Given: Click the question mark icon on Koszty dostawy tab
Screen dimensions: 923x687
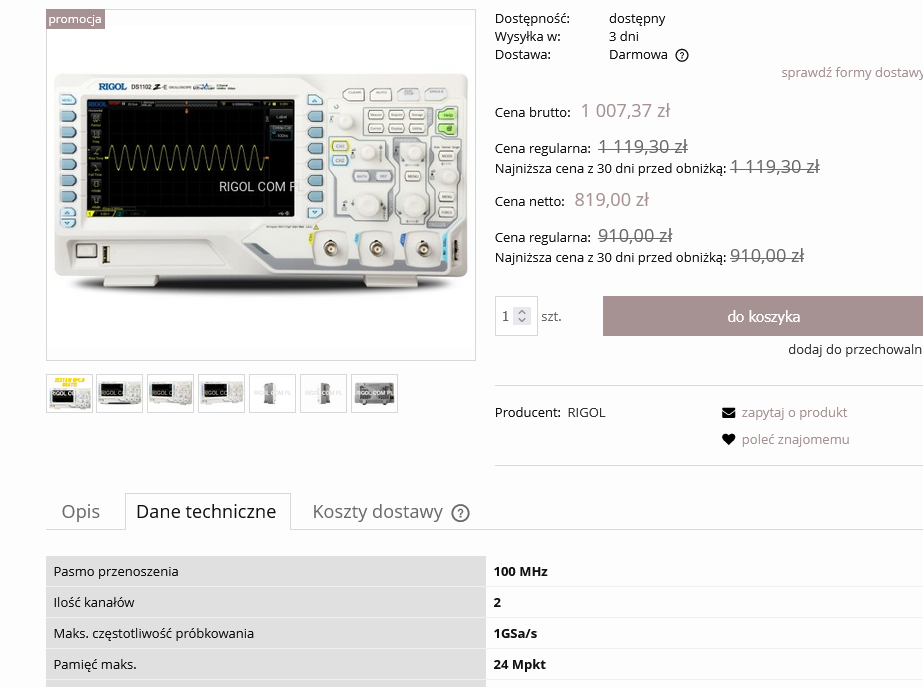Looking at the screenshot, I should click(460, 513).
